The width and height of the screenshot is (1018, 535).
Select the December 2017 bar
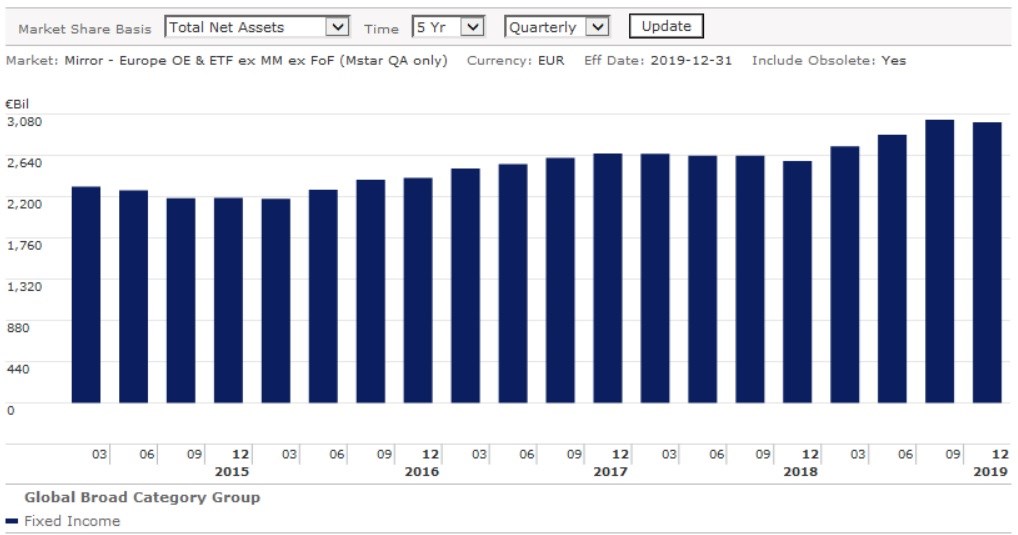pyautogui.click(x=607, y=278)
